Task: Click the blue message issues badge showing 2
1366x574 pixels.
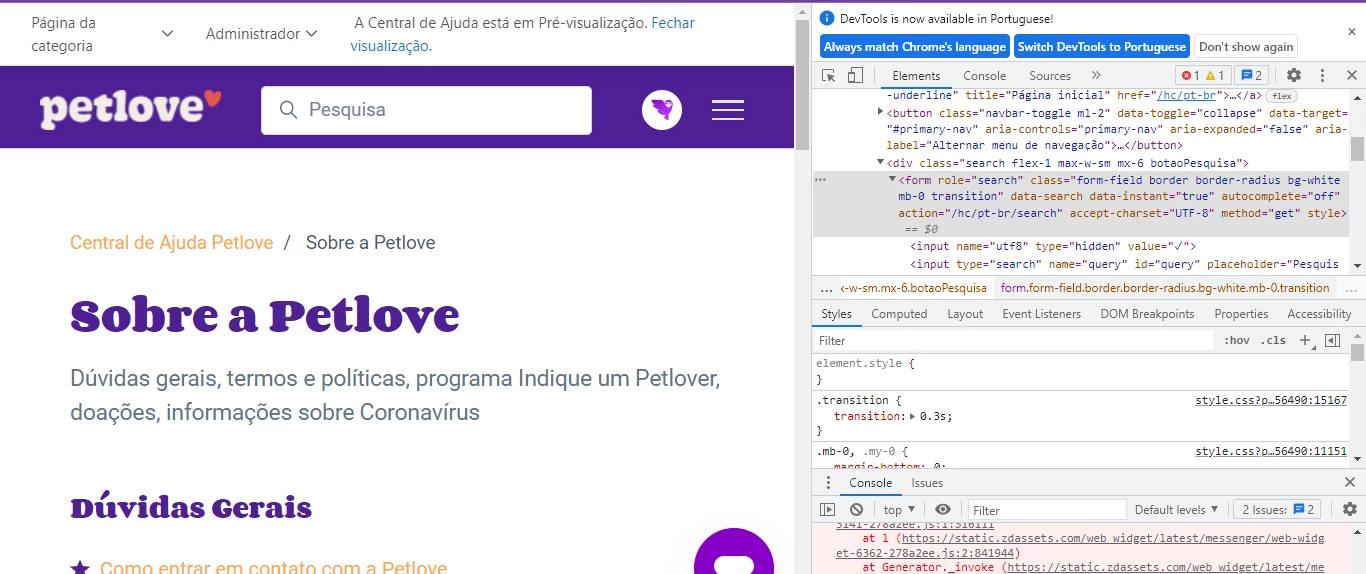Action: [1252, 75]
